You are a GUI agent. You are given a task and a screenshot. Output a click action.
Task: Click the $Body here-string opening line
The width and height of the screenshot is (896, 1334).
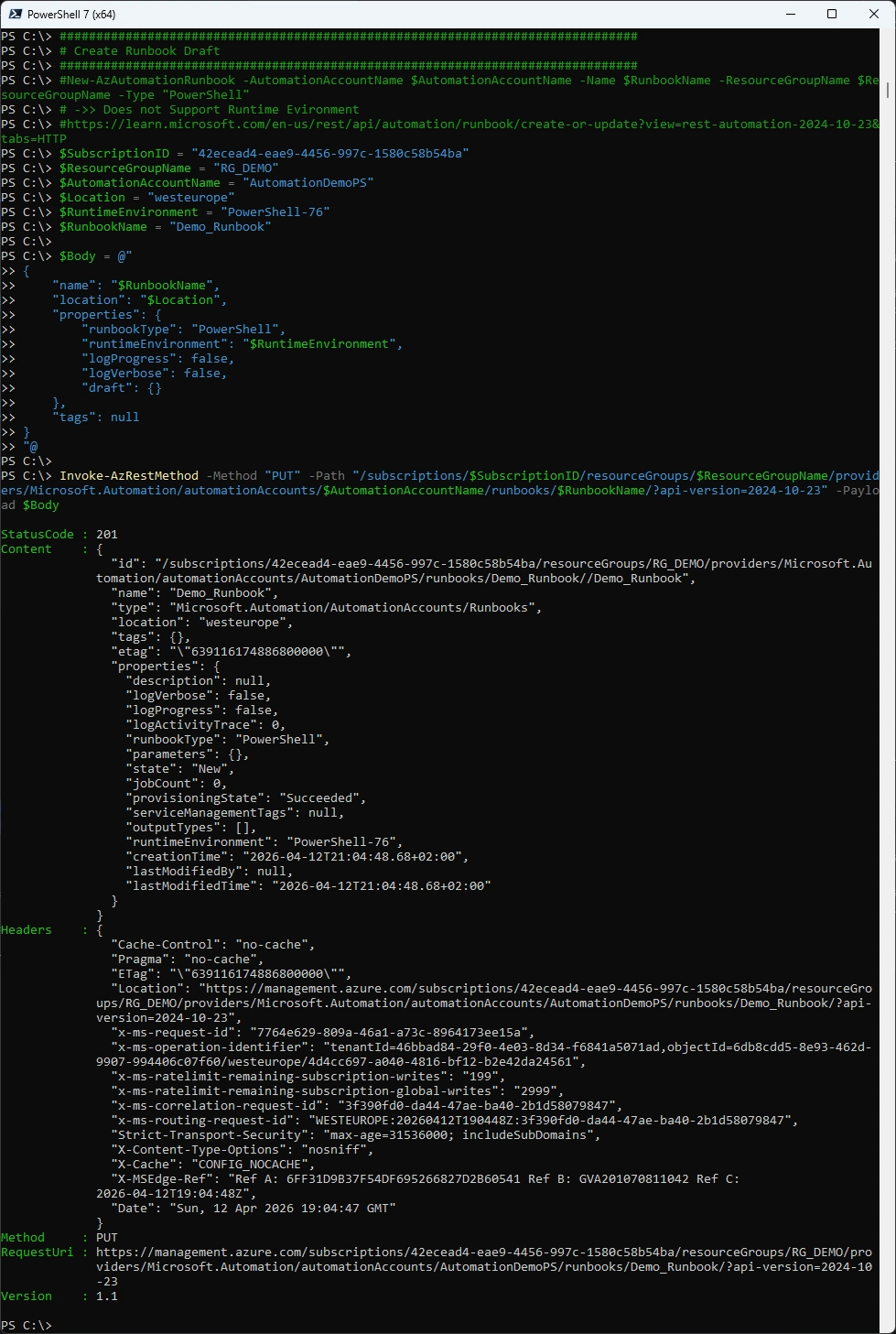(x=95, y=256)
